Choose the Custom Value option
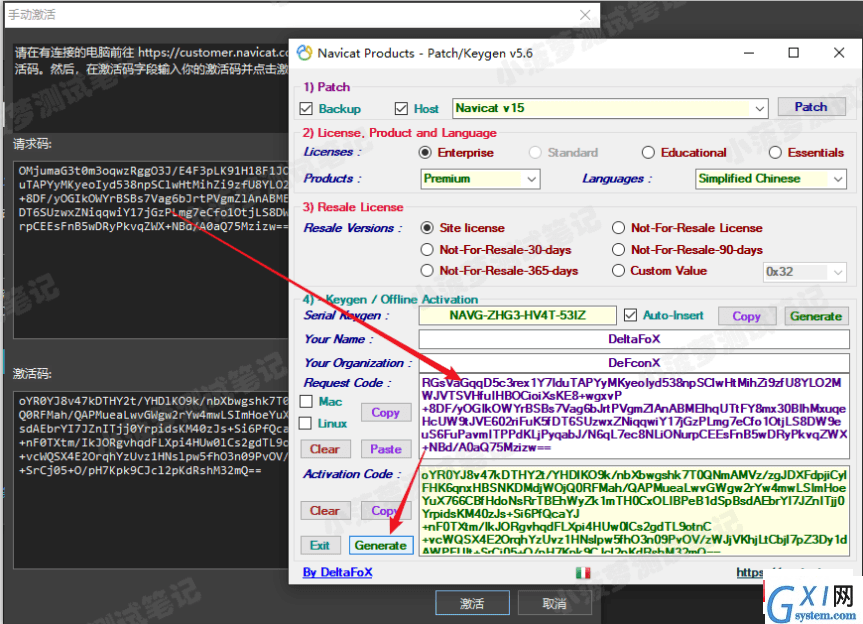 pyautogui.click(x=619, y=271)
